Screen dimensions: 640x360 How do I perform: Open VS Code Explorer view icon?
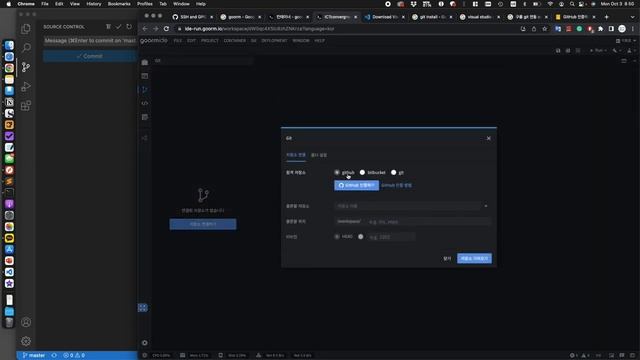26,29
